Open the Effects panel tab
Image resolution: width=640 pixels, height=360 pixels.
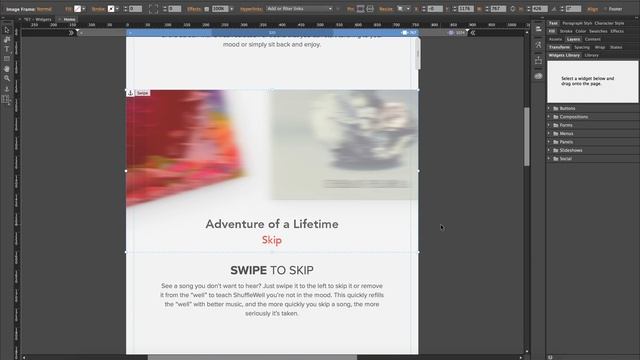(617, 31)
